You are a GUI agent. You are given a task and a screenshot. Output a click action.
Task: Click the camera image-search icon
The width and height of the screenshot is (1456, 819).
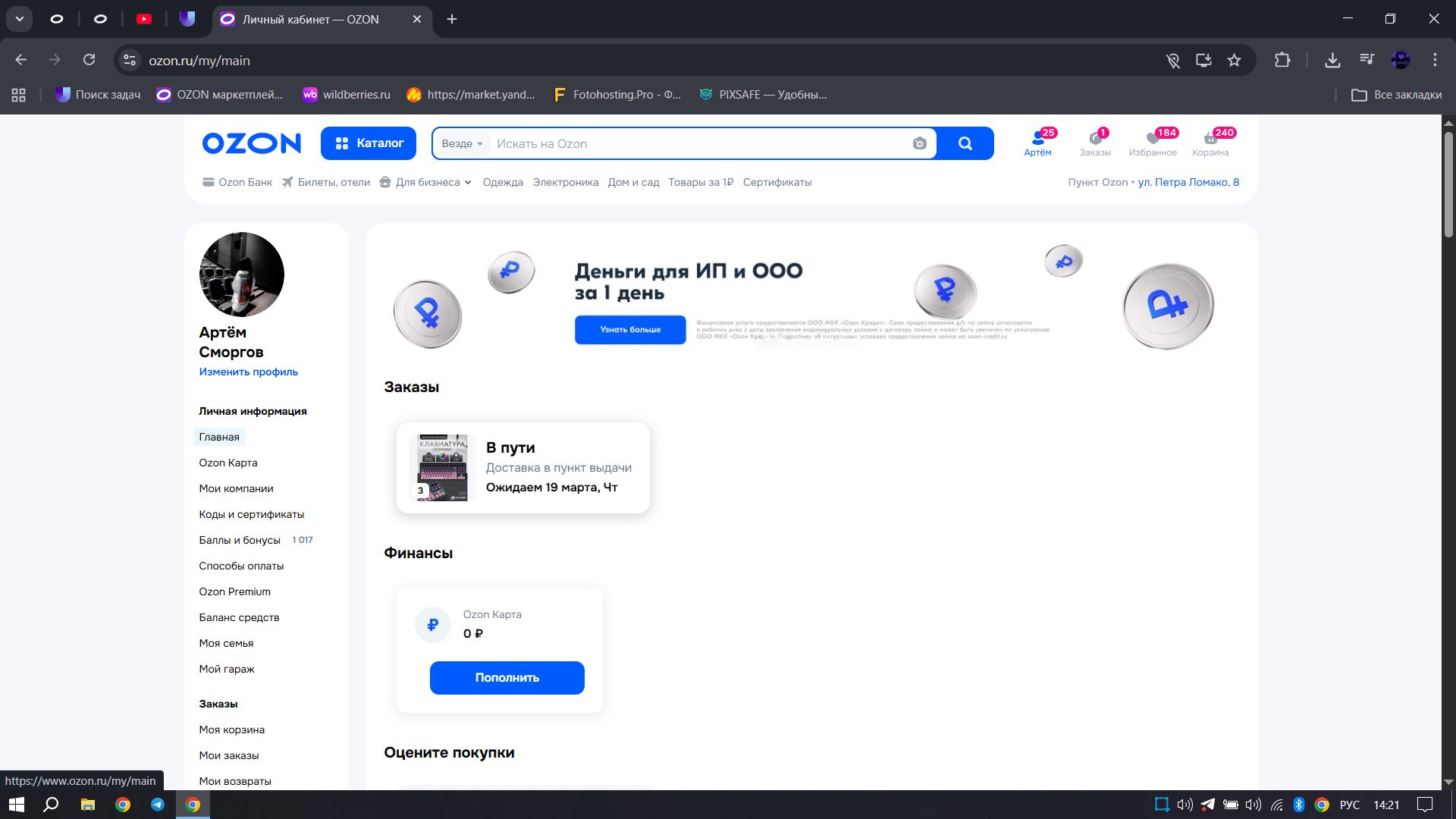tap(919, 143)
